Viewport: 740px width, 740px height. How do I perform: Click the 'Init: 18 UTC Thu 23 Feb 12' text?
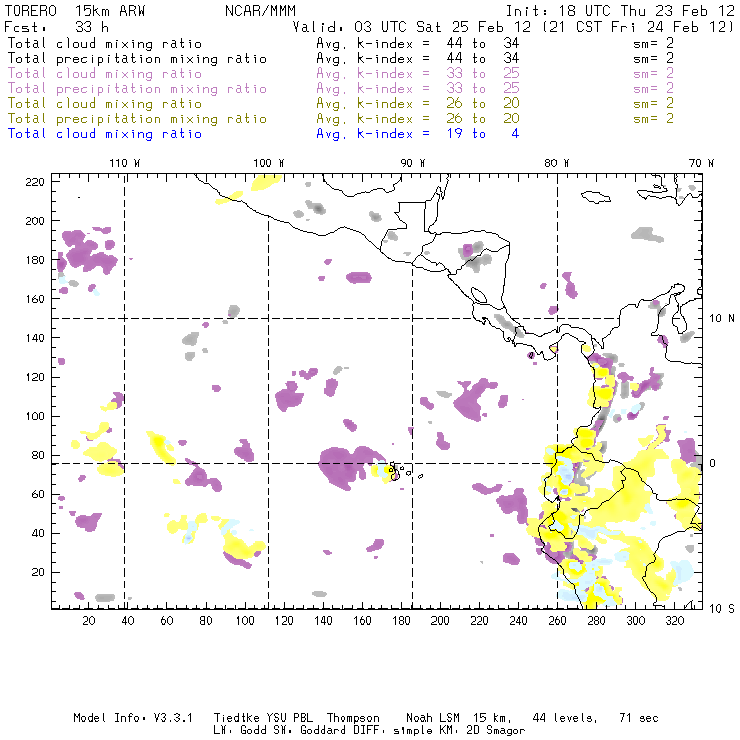click(620, 11)
